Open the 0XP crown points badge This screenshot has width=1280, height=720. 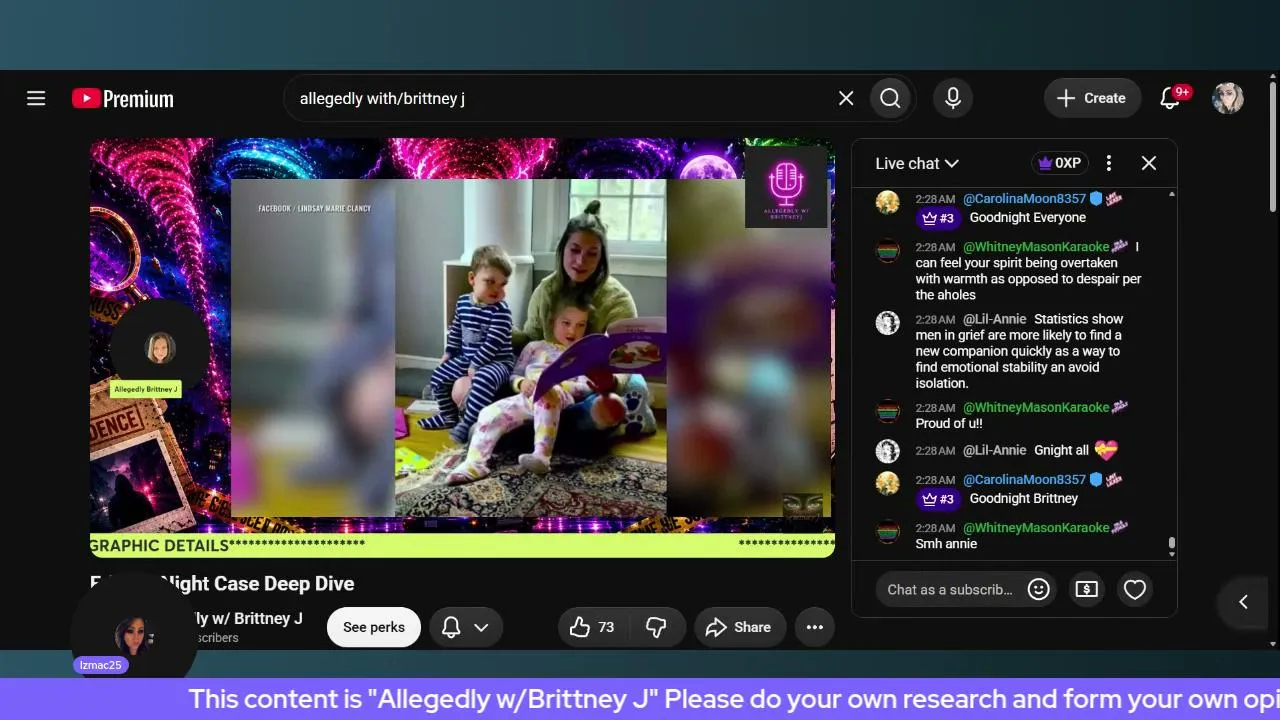point(1060,163)
